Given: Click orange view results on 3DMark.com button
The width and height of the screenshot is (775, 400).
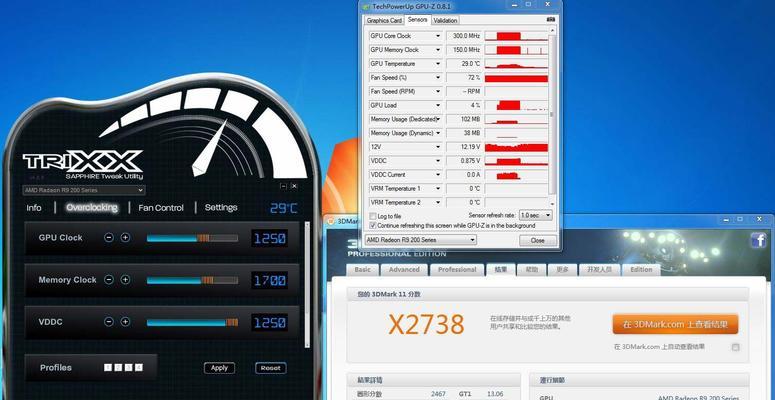Looking at the screenshot, I should (675, 324).
